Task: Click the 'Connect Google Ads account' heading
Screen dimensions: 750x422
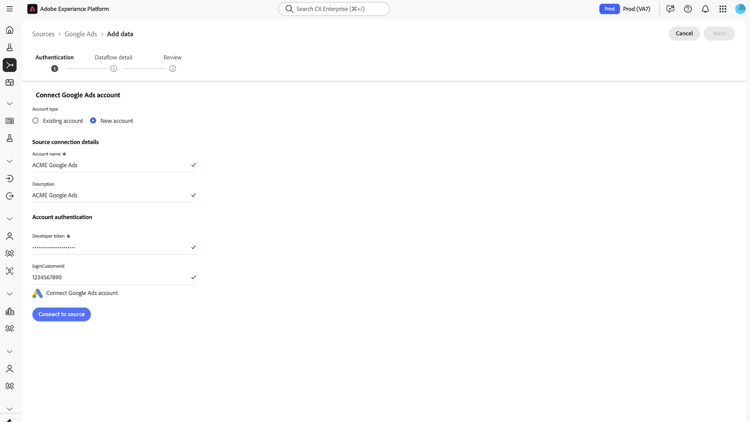Action: pyautogui.click(x=77, y=95)
